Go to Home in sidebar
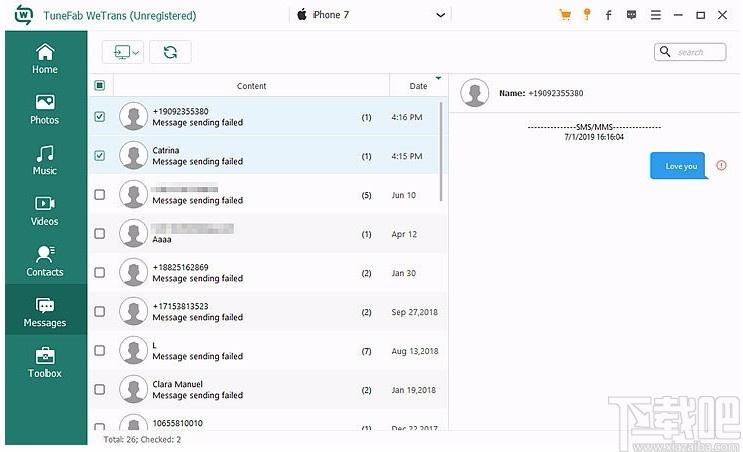Screen dimensions: 743x452 point(45,59)
